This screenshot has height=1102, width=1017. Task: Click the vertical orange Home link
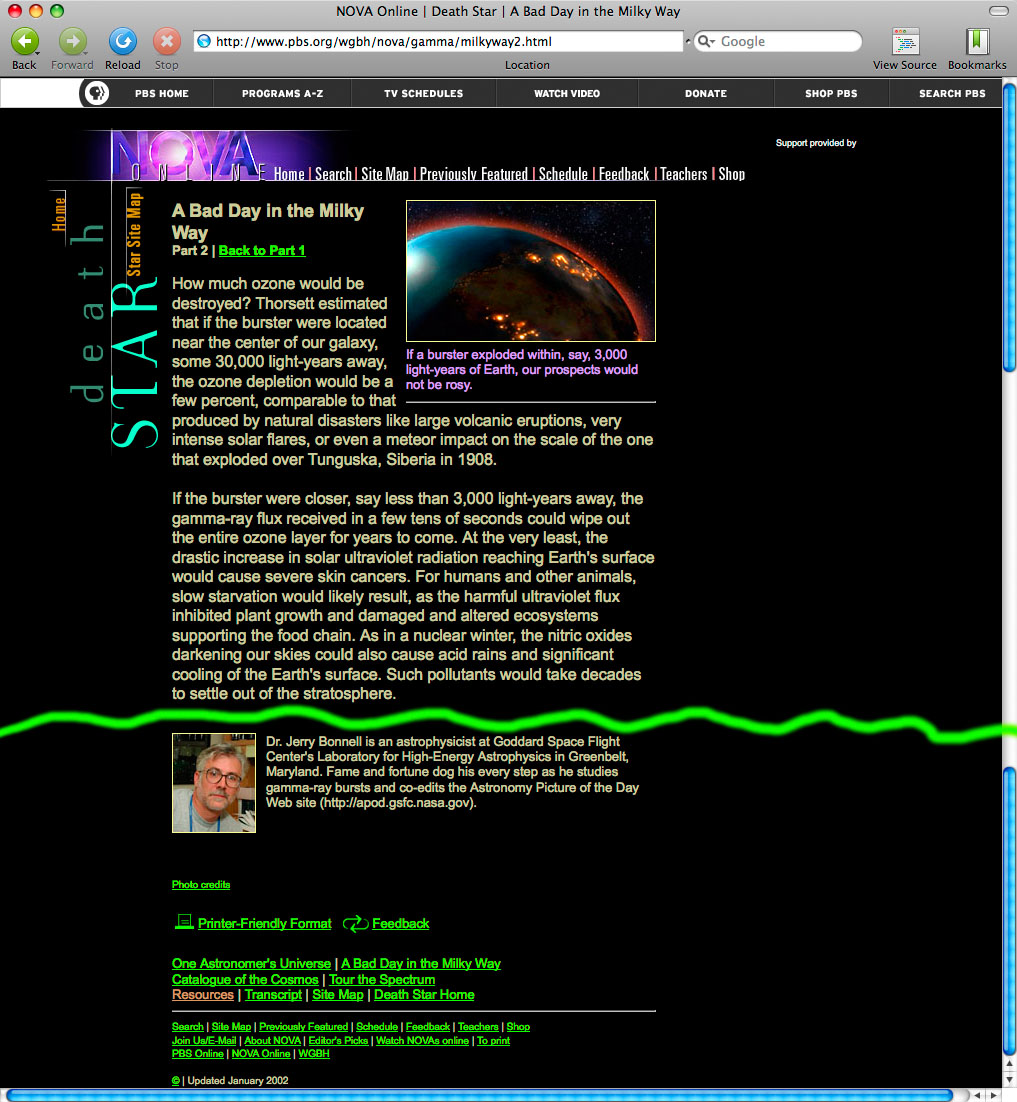[x=59, y=214]
